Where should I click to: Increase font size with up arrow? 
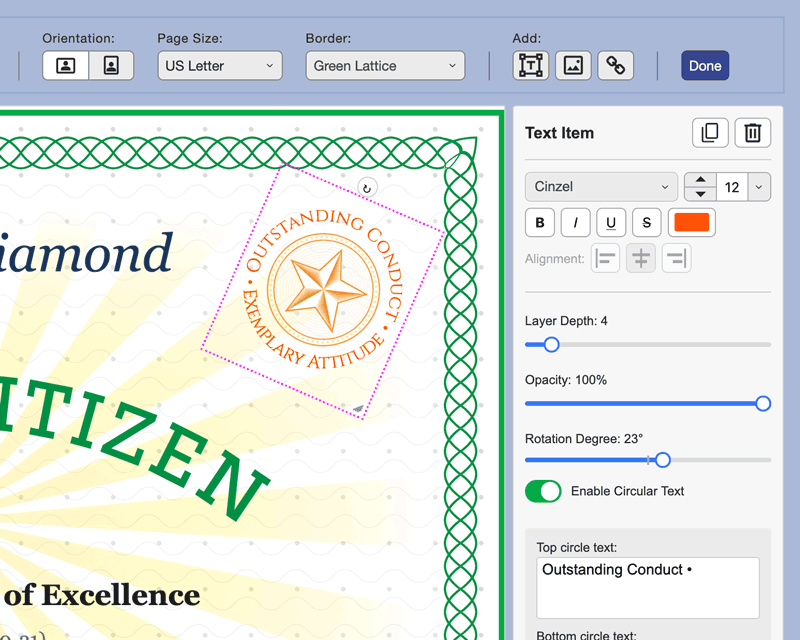[701, 180]
